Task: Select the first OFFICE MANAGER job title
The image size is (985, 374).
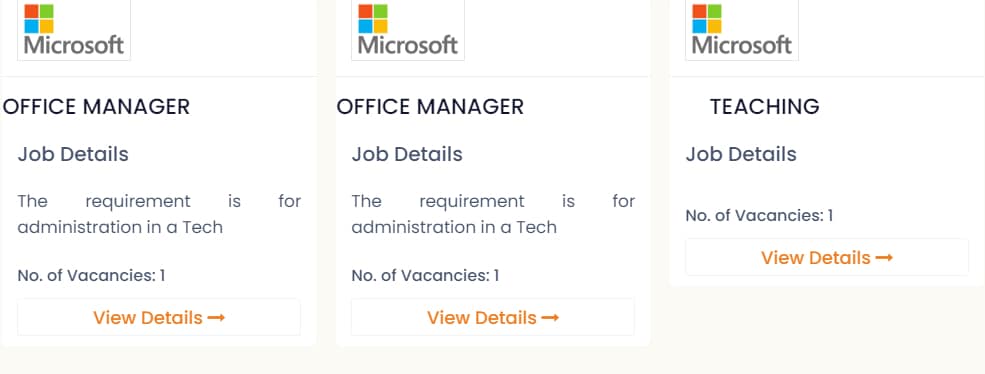Action: point(96,107)
